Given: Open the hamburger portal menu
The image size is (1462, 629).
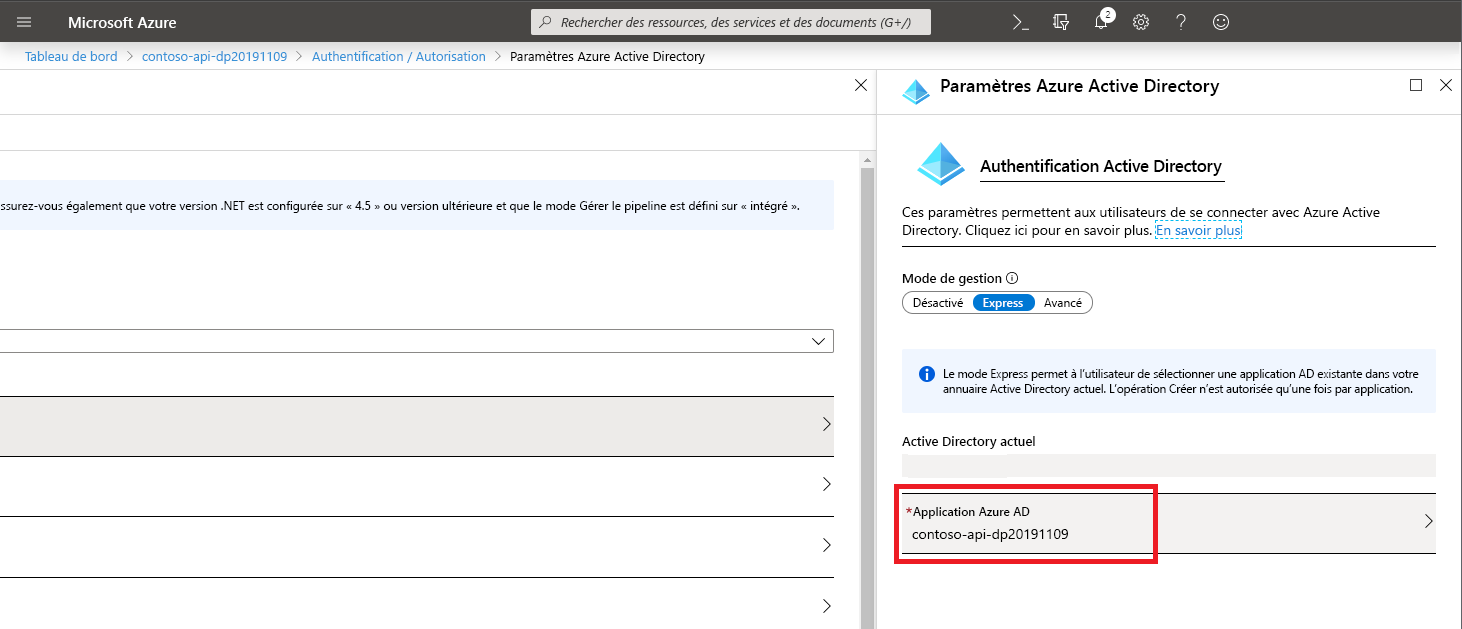Looking at the screenshot, I should (23, 21).
